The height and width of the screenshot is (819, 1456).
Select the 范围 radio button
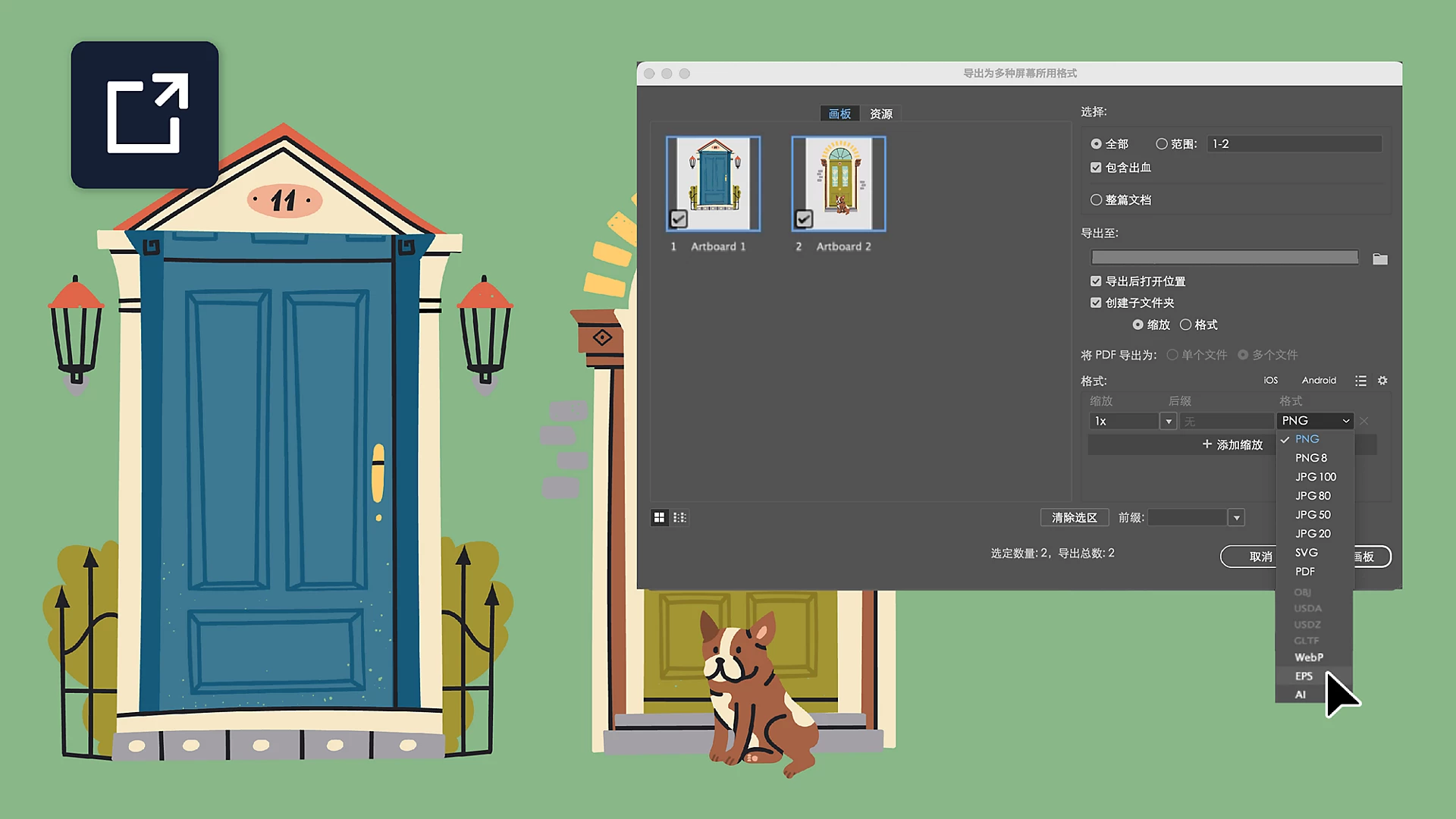(1161, 144)
